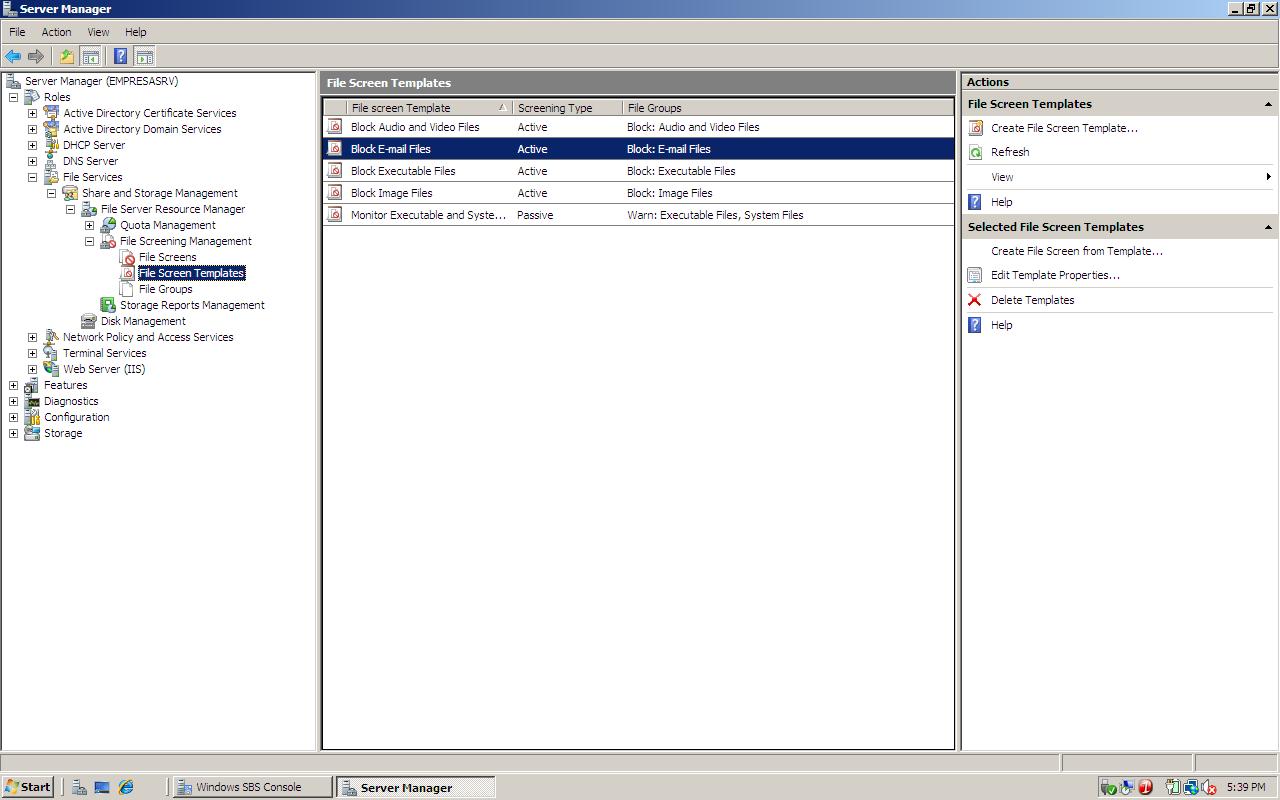This screenshot has height=800, width=1280.
Task: Click the Show Desktop quick launch icon
Action: [x=102, y=788]
